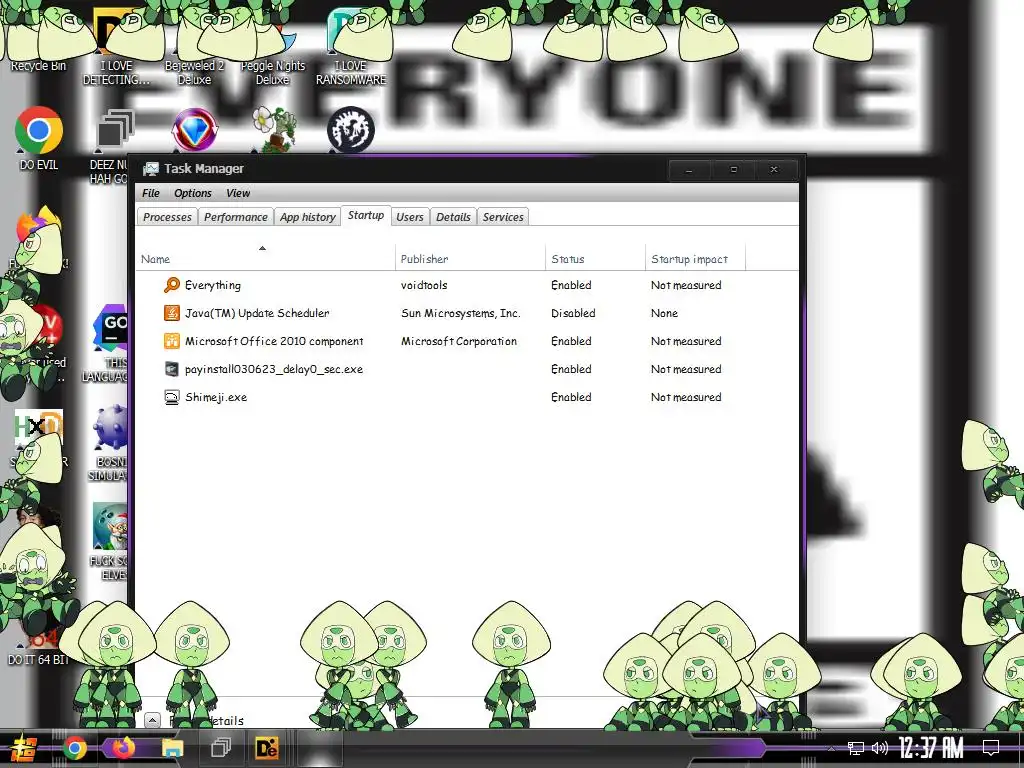Click the Disabled status of Java scheduler
Viewport: 1024px width, 768px height.
(x=573, y=313)
